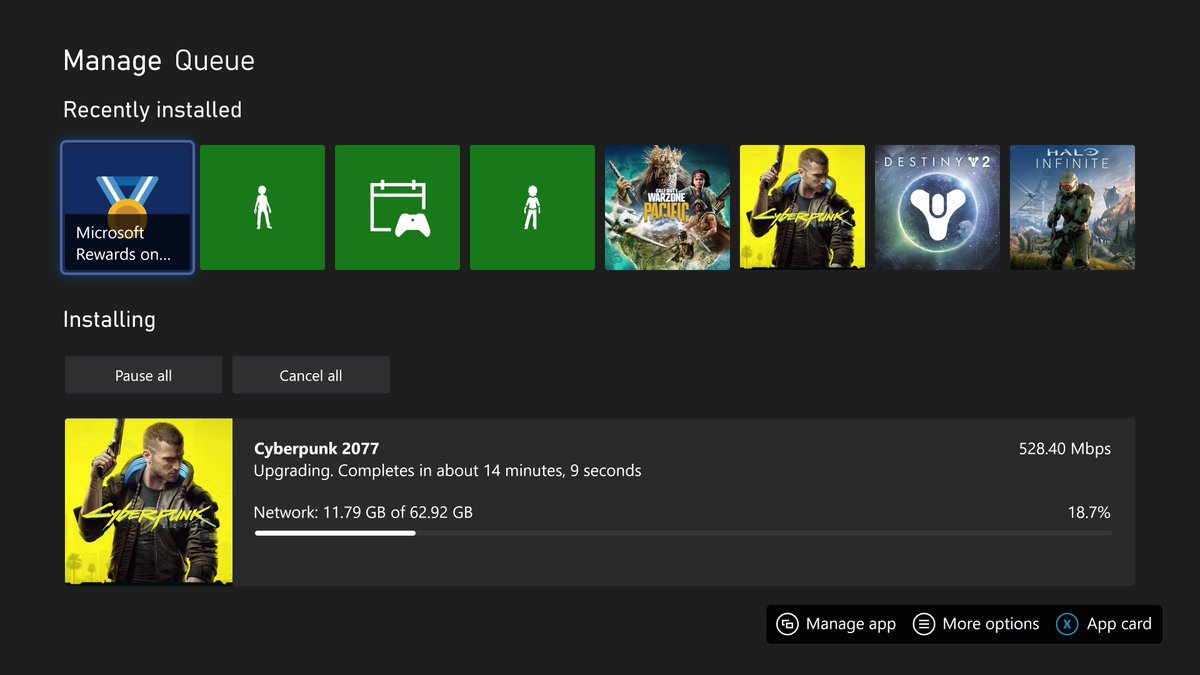Open the Microsoft Rewards on Xbox tile

click(127, 207)
